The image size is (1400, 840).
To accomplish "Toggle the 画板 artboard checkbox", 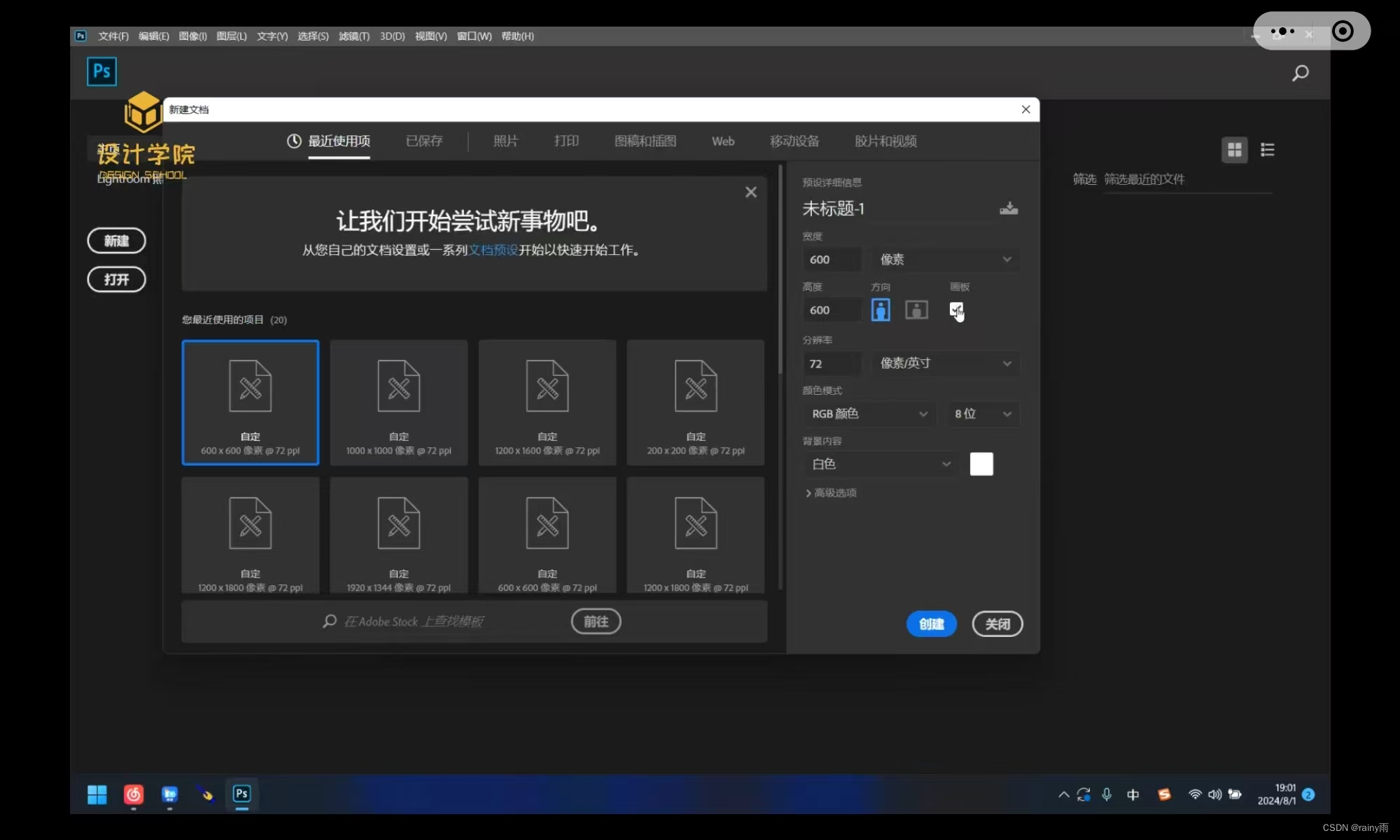I will (955, 309).
